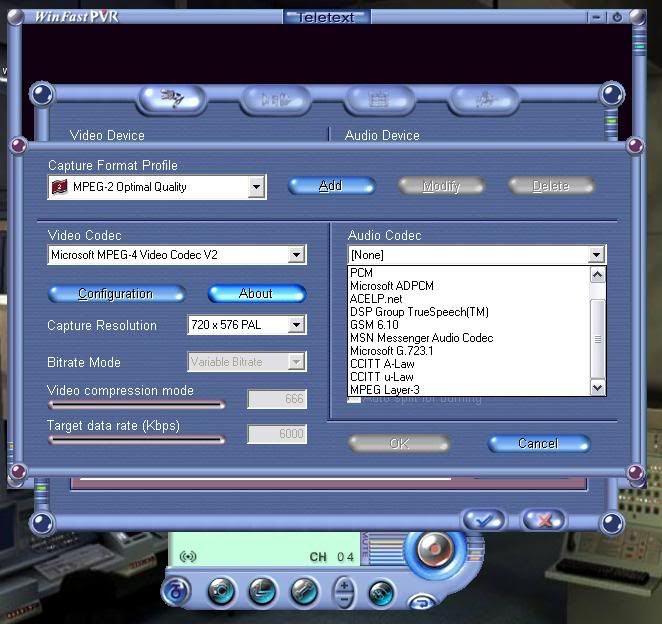Expand the Video Codec dropdown
This screenshot has width=662, height=624.
297,255
